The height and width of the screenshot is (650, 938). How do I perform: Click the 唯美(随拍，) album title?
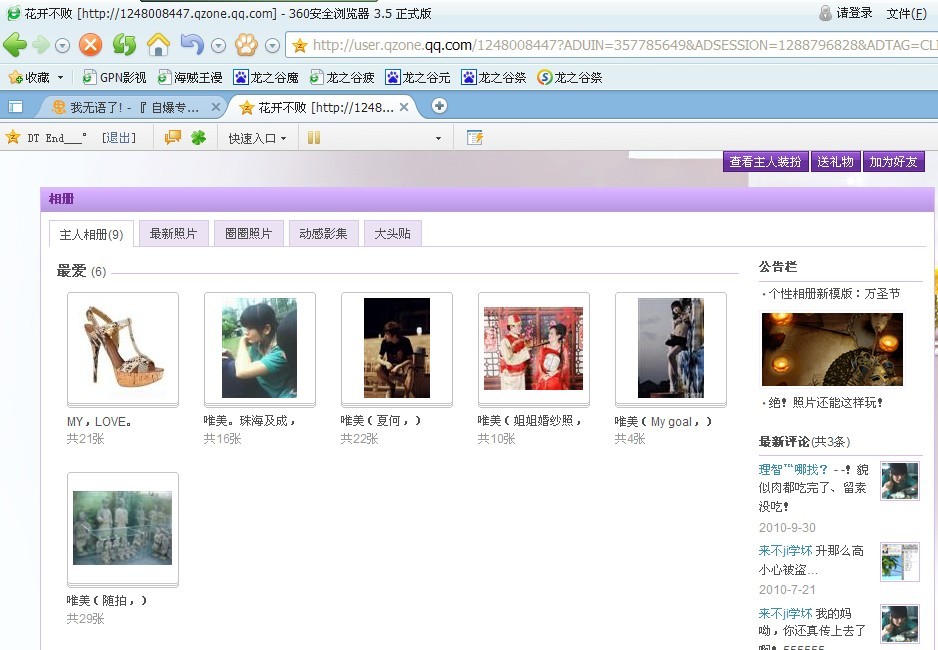(106, 600)
